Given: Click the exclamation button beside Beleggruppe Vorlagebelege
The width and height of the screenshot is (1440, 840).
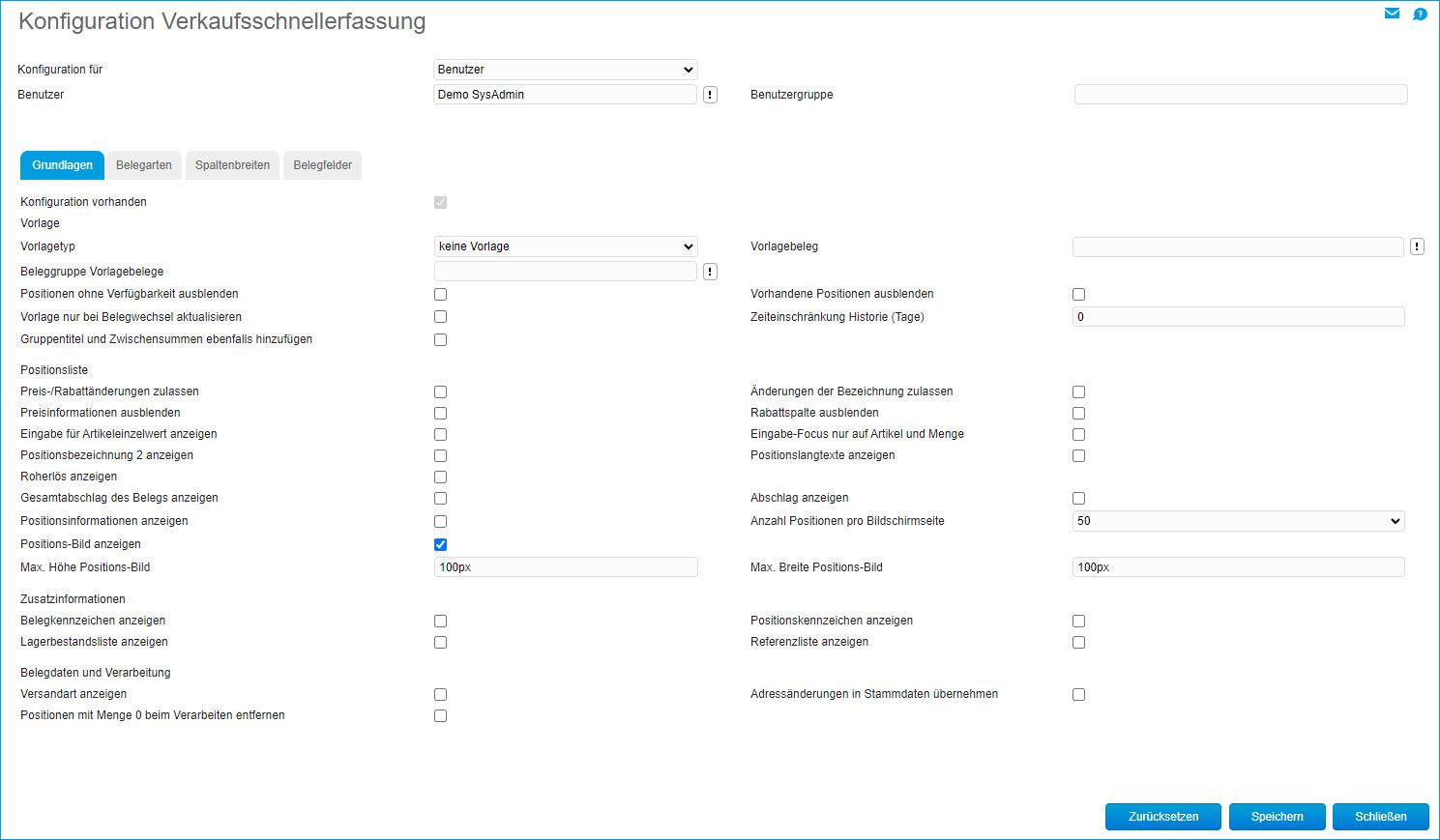Looking at the screenshot, I should click(710, 272).
